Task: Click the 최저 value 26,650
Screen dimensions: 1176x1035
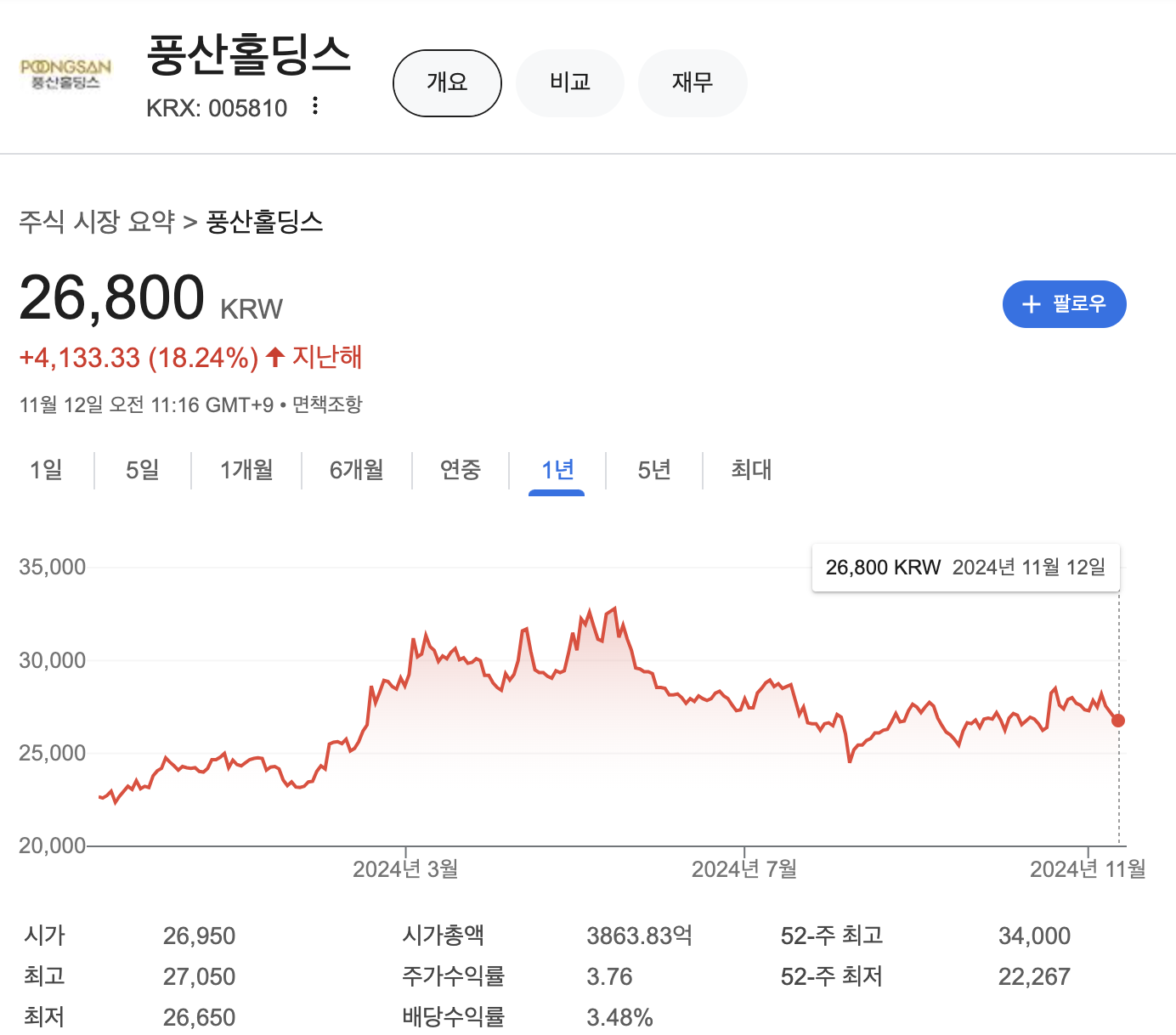Action: point(199,1017)
